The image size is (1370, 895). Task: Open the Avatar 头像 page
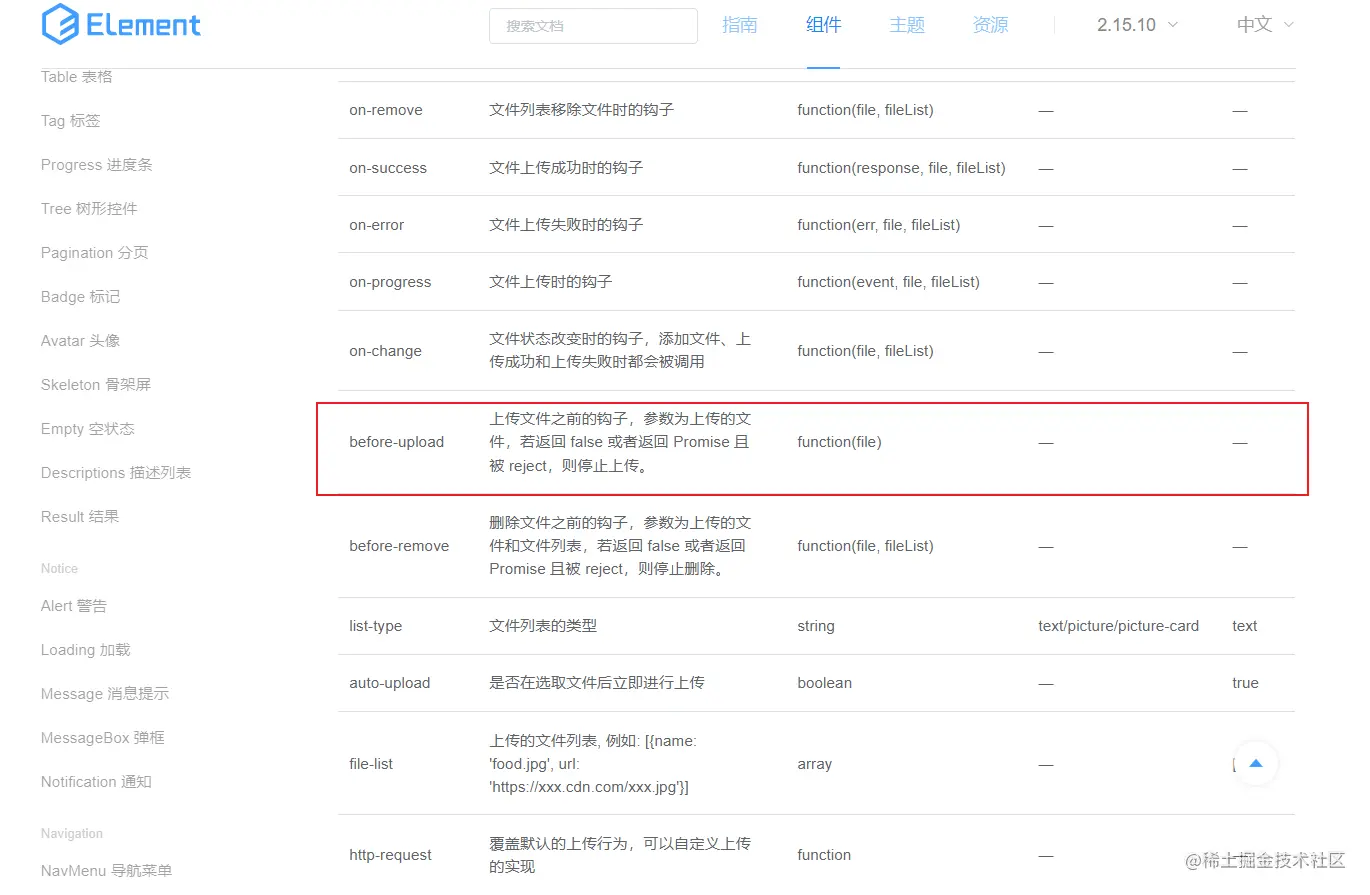tap(79, 340)
